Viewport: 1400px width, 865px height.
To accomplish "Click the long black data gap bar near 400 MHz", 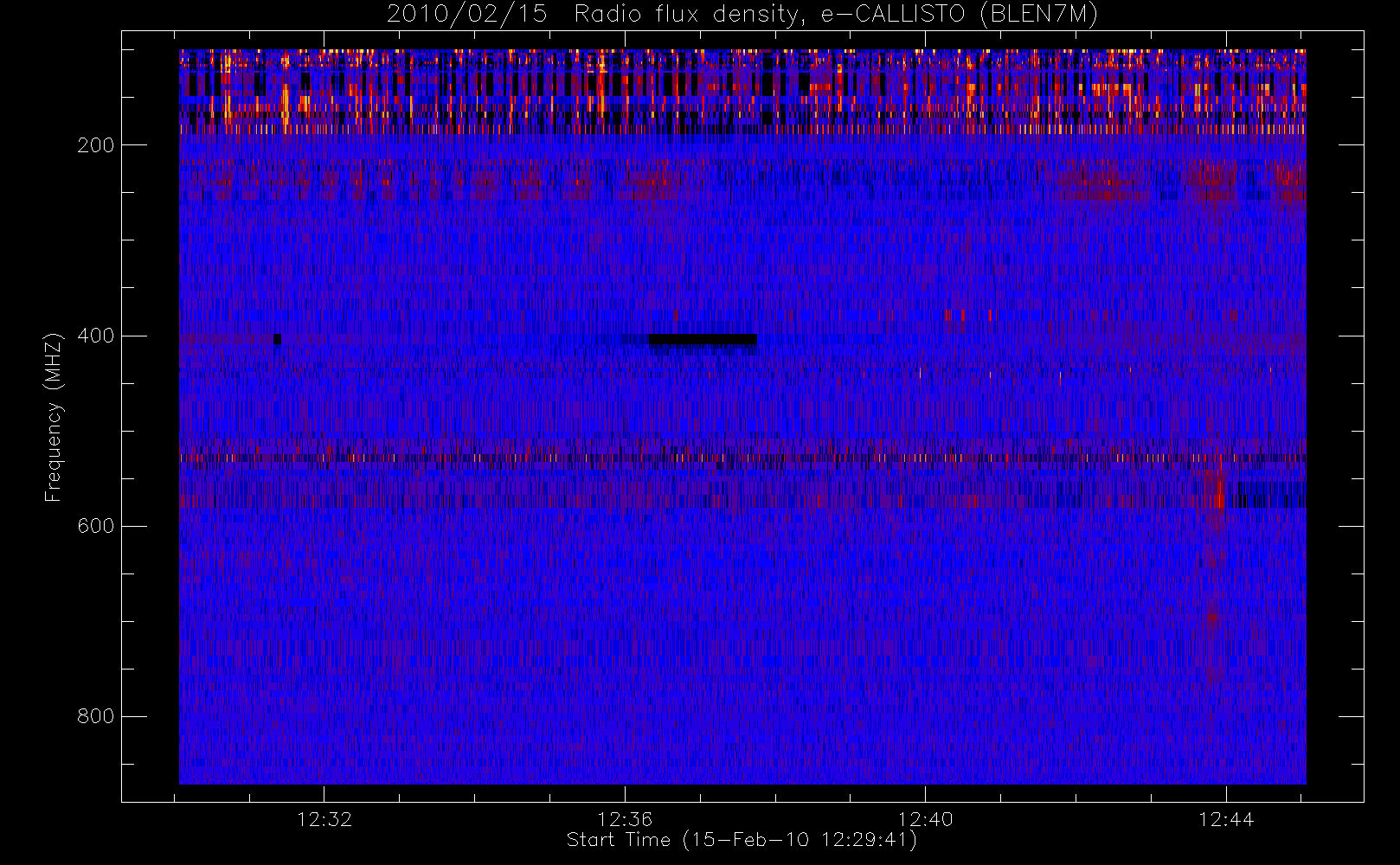I will pos(703,339).
